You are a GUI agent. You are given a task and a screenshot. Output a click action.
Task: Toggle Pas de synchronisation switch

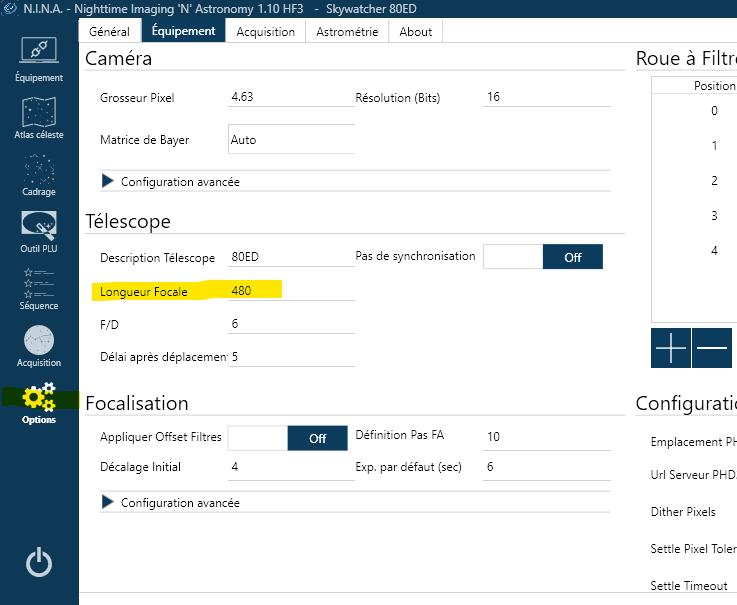(x=543, y=257)
